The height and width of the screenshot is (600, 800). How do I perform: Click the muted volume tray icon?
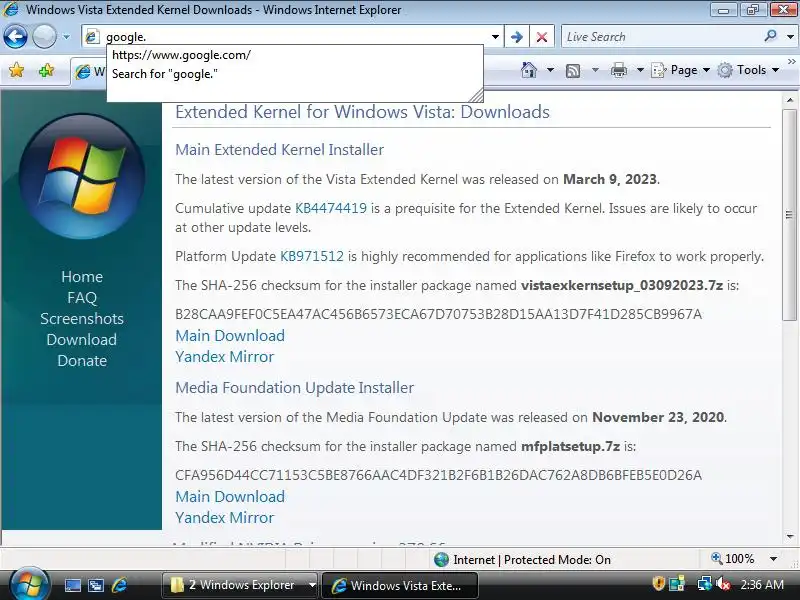(723, 584)
